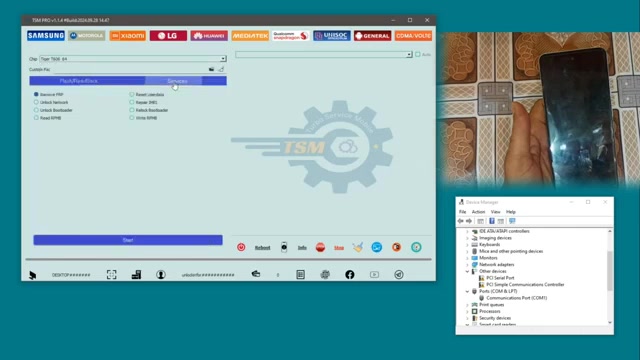Open the Facebook link icon
This screenshot has width=640, height=360.
point(350,275)
